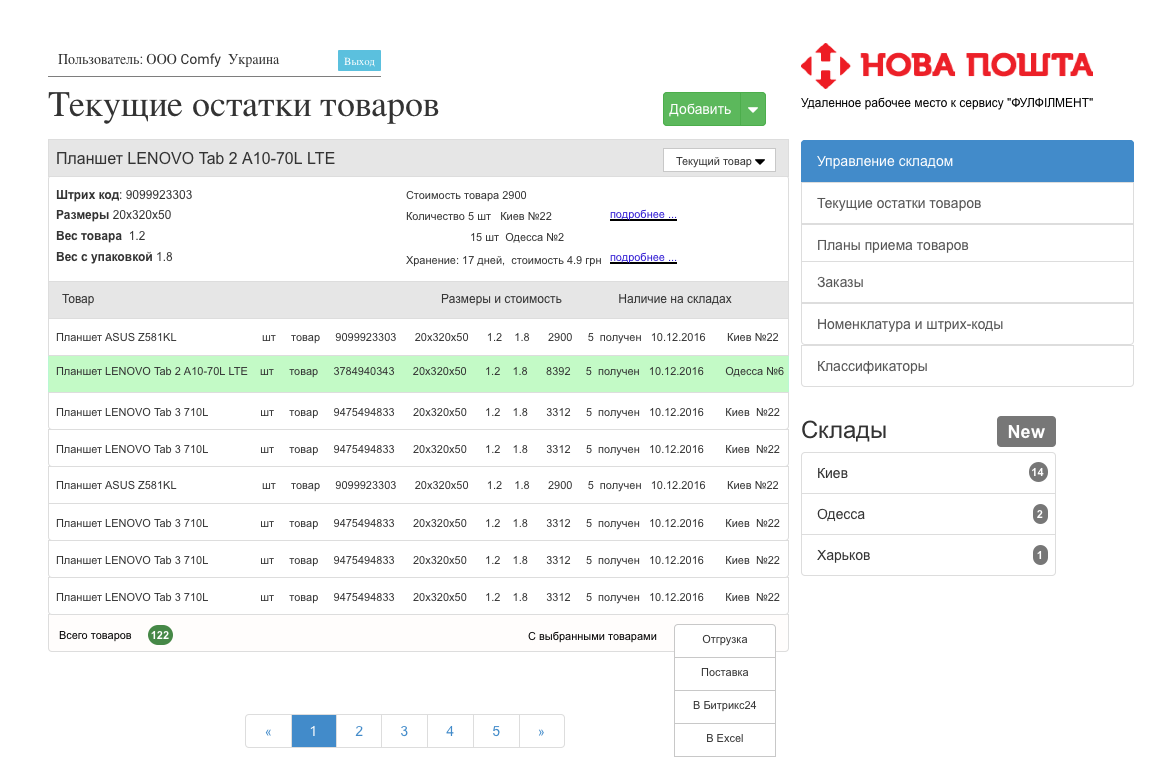The height and width of the screenshot is (768, 1165).
Task: Click Пользователь: ООО Comfy Украина text
Action: click(169, 59)
